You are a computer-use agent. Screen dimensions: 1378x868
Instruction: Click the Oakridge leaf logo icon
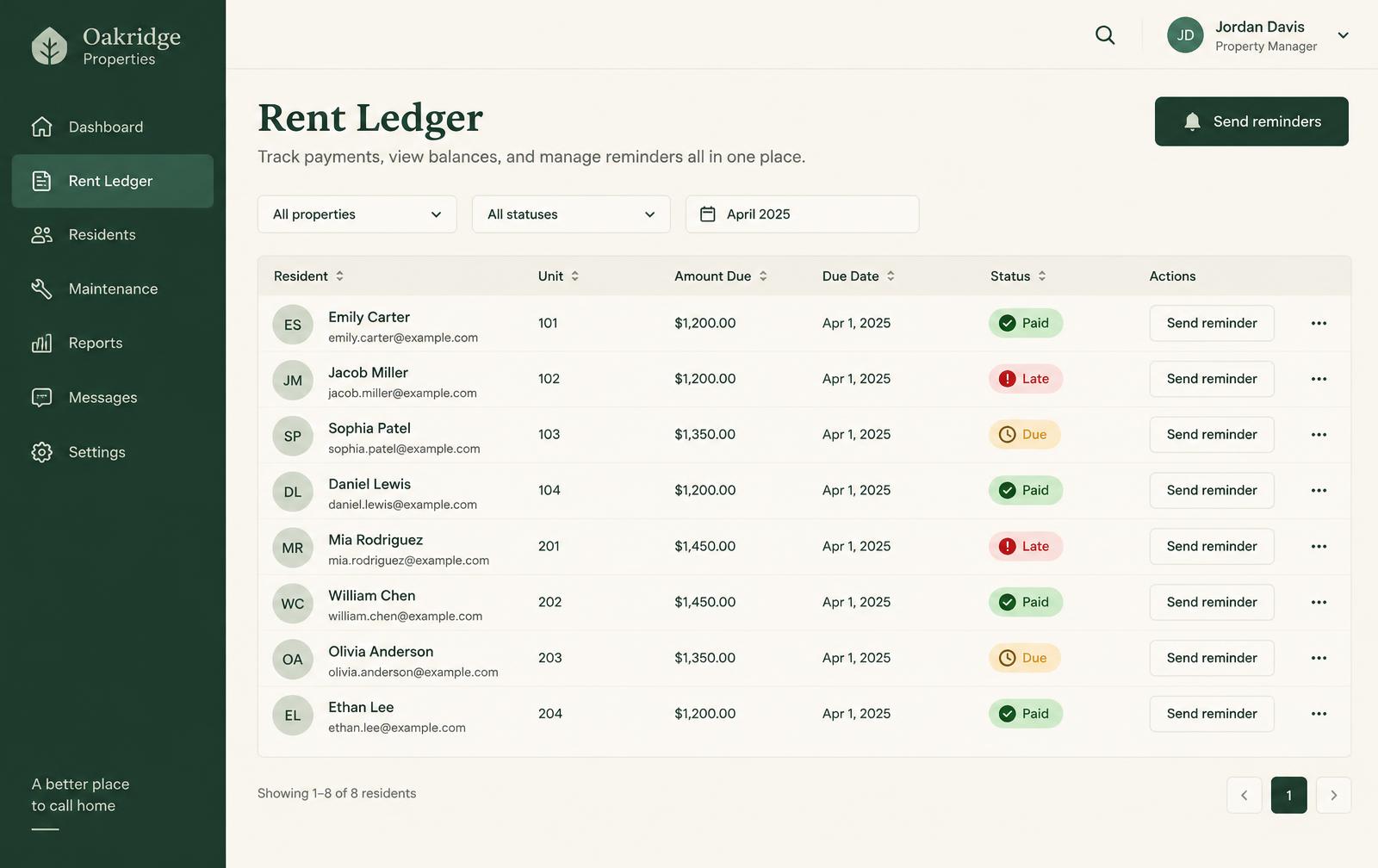click(x=49, y=46)
